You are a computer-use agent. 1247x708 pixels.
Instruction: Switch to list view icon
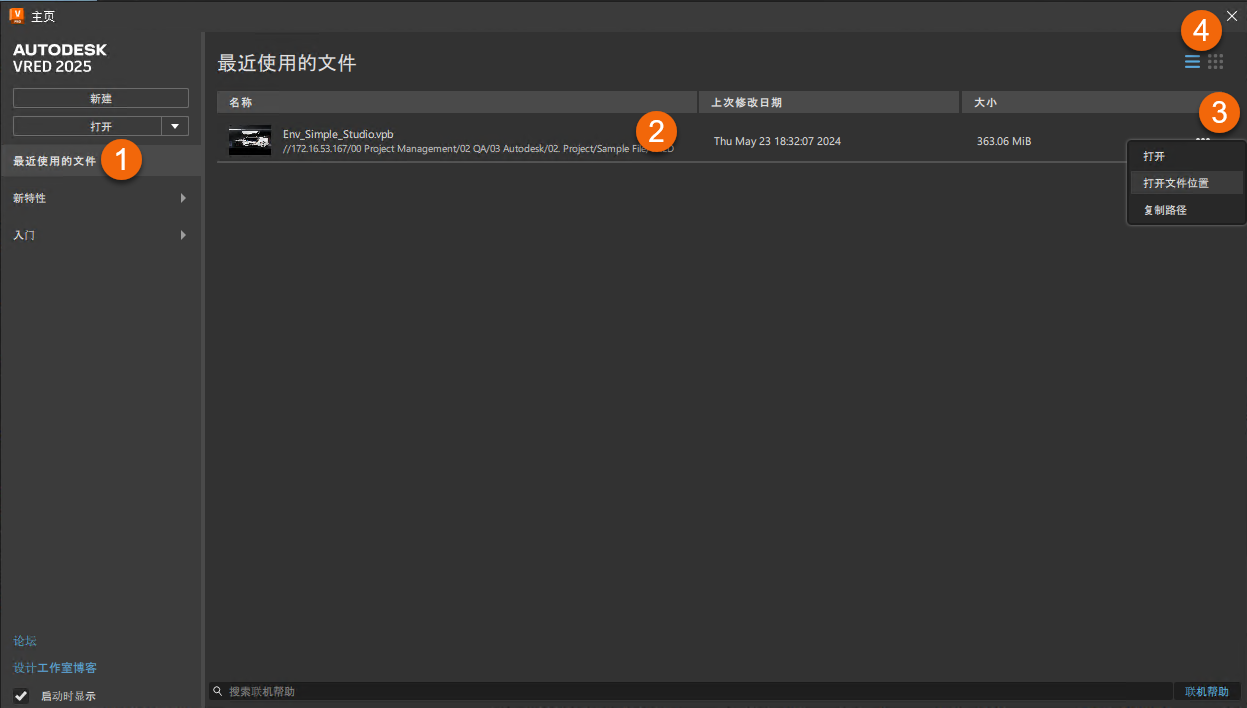(1192, 62)
